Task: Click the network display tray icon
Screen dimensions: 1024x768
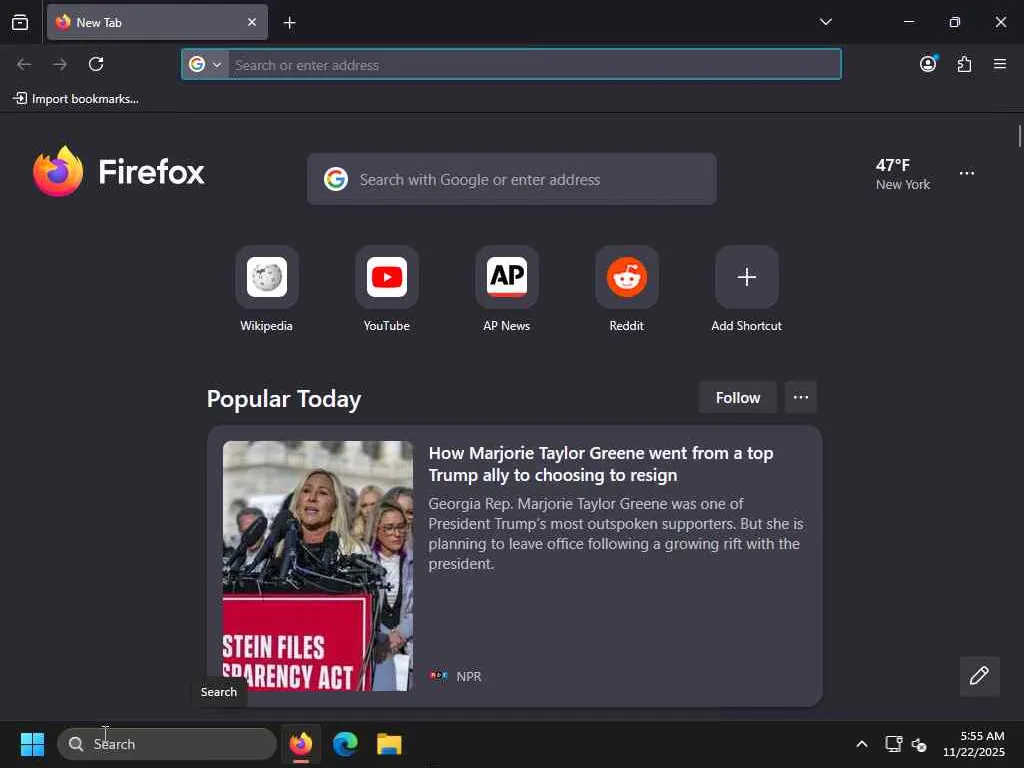Action: tap(893, 744)
